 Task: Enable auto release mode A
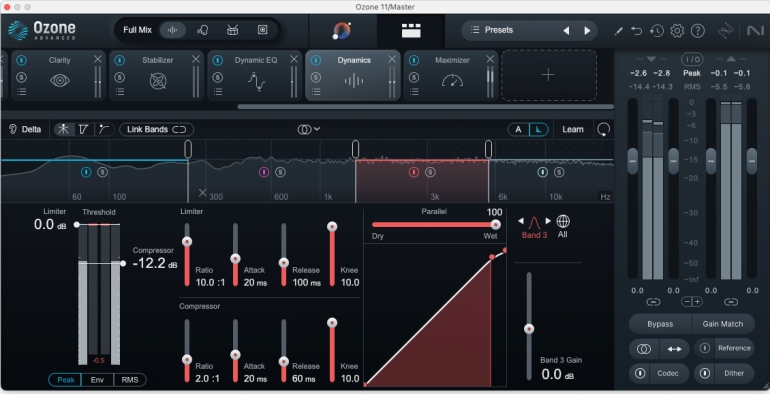click(x=518, y=130)
